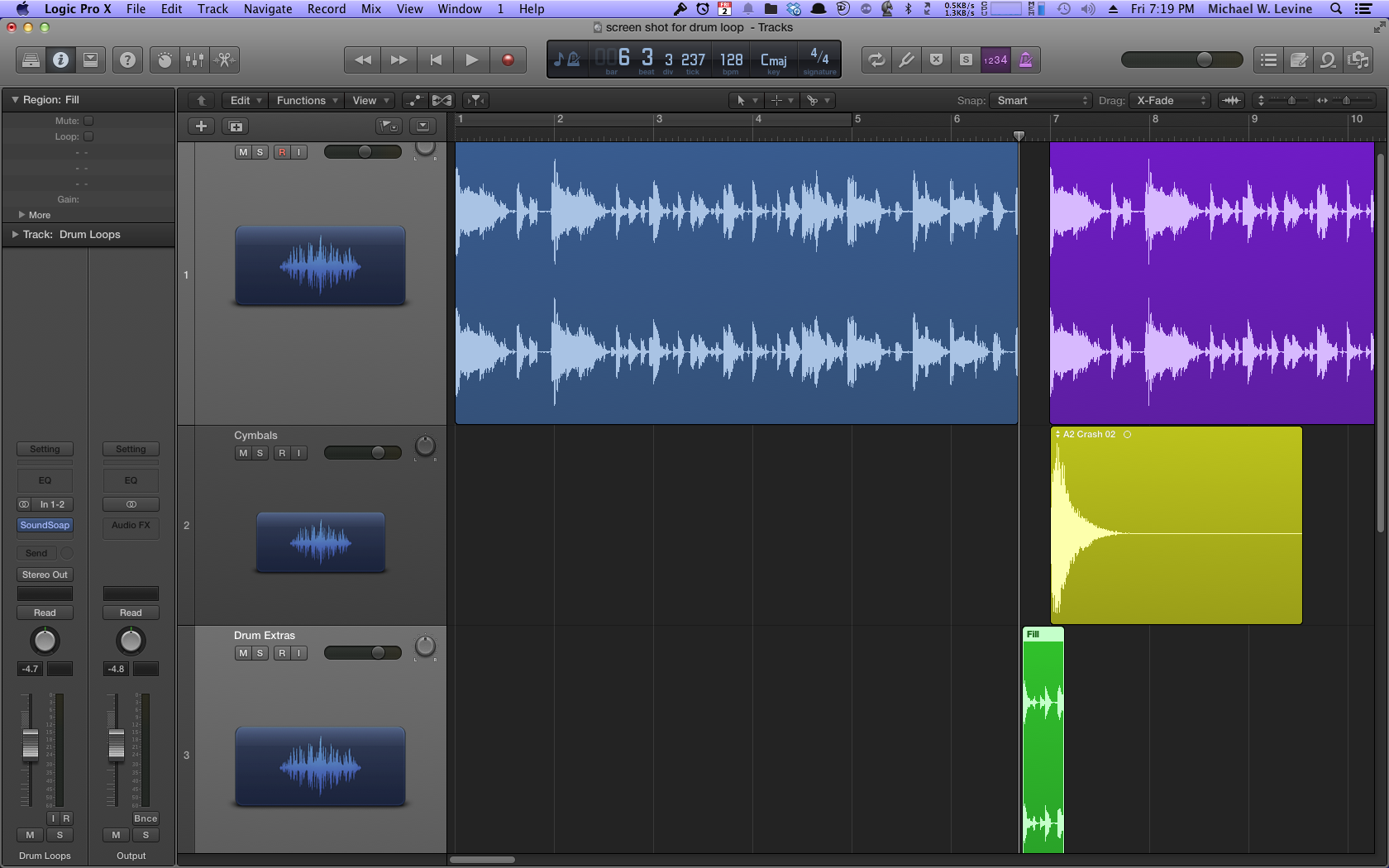Open the Window menu
The height and width of the screenshot is (868, 1389).
point(460,9)
